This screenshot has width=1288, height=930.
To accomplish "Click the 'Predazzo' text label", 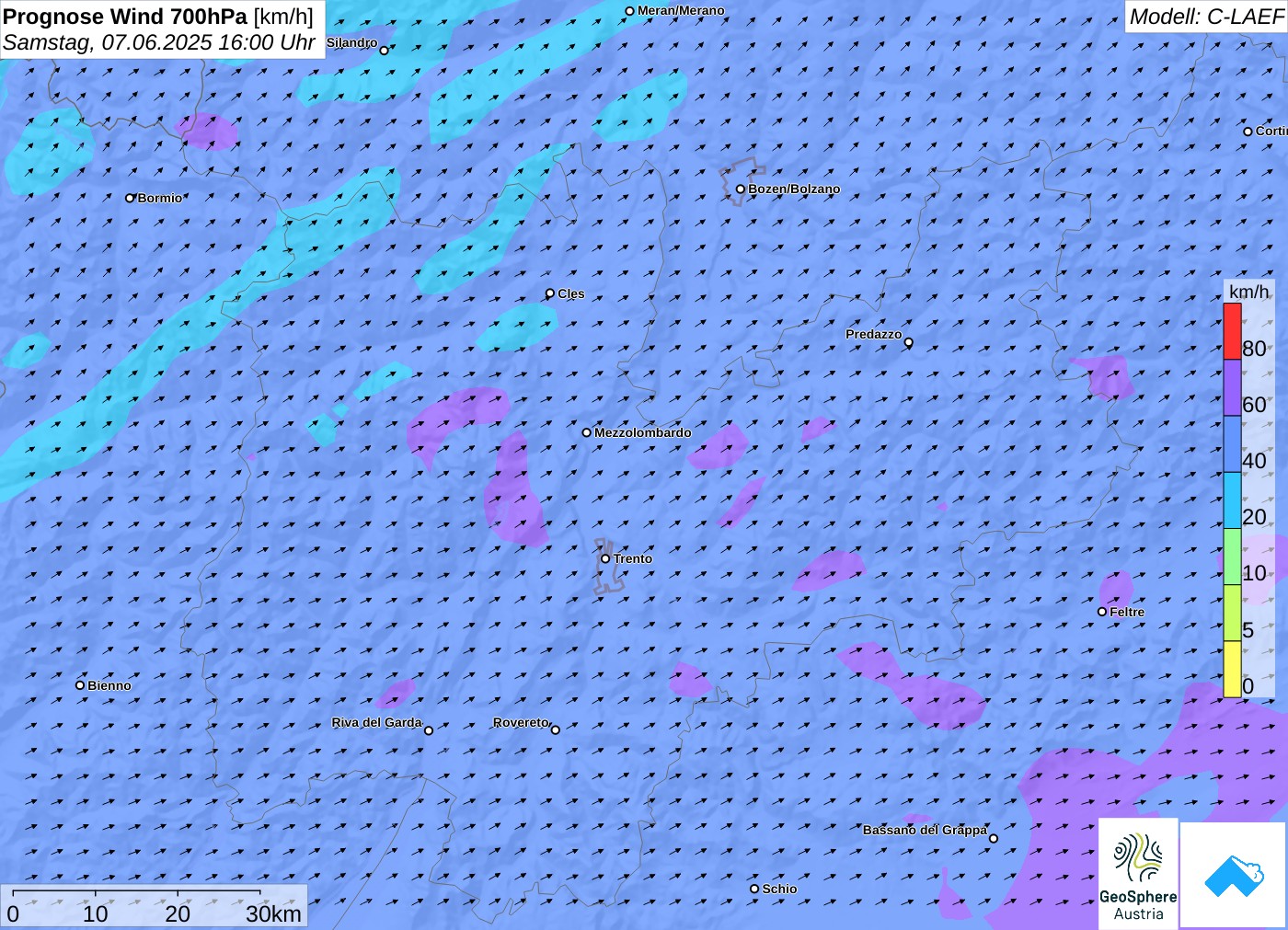I will tap(874, 334).
